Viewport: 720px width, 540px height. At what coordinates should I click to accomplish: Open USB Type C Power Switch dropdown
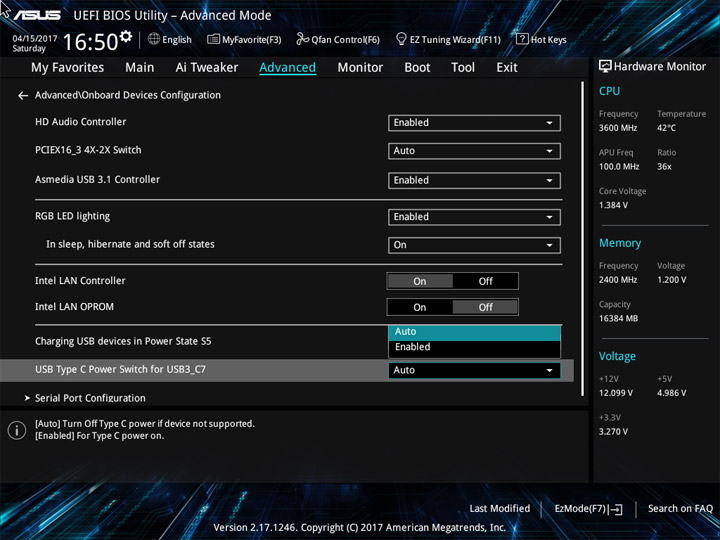[x=474, y=370]
